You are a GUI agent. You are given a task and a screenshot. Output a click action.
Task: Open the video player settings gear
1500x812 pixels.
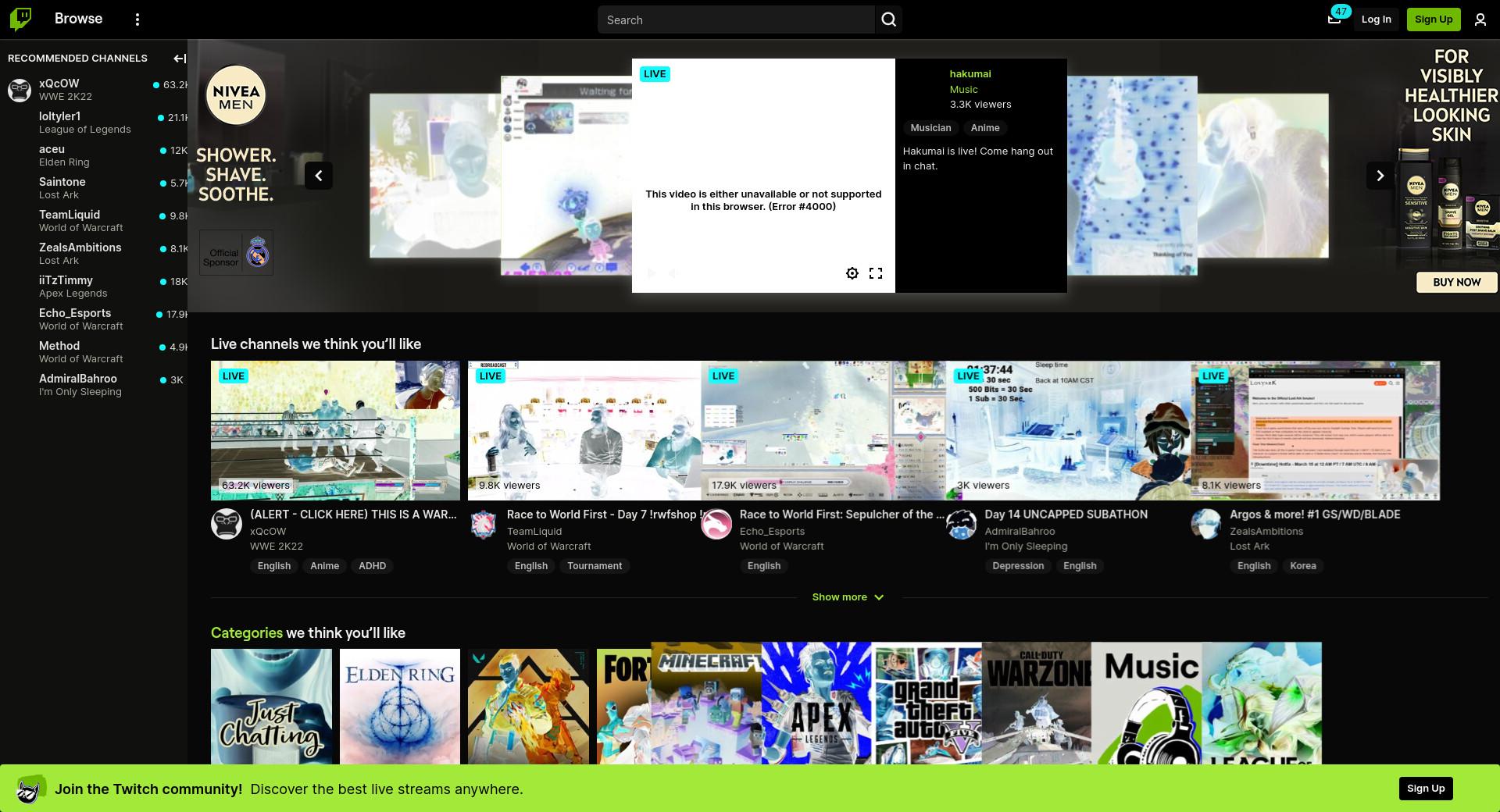(852, 273)
